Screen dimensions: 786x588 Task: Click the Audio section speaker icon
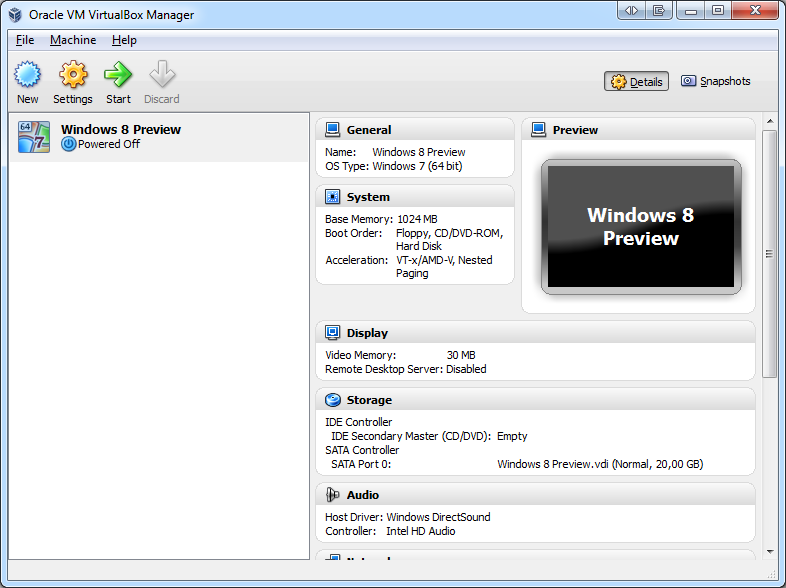point(332,495)
